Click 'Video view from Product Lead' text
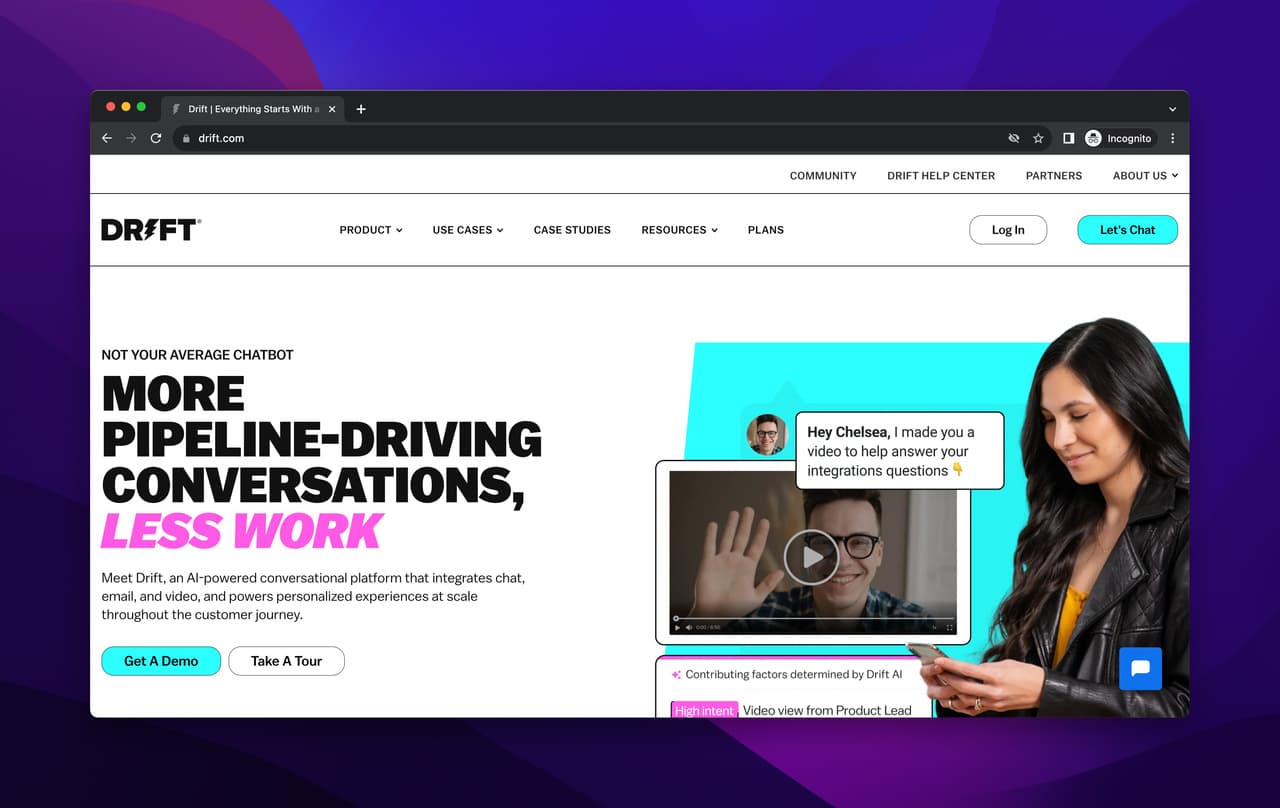 click(x=827, y=710)
